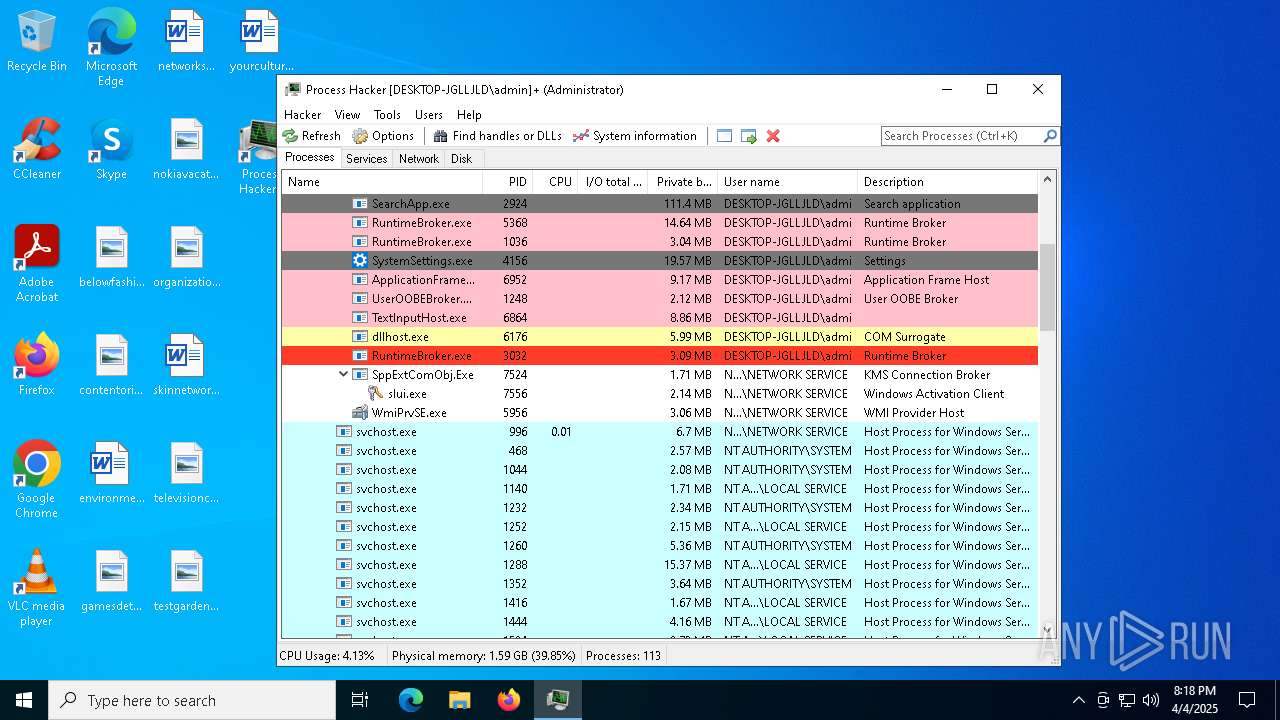Viewport: 1280px width, 720px height.
Task: Sort by the CPU column header
Action: 555,182
